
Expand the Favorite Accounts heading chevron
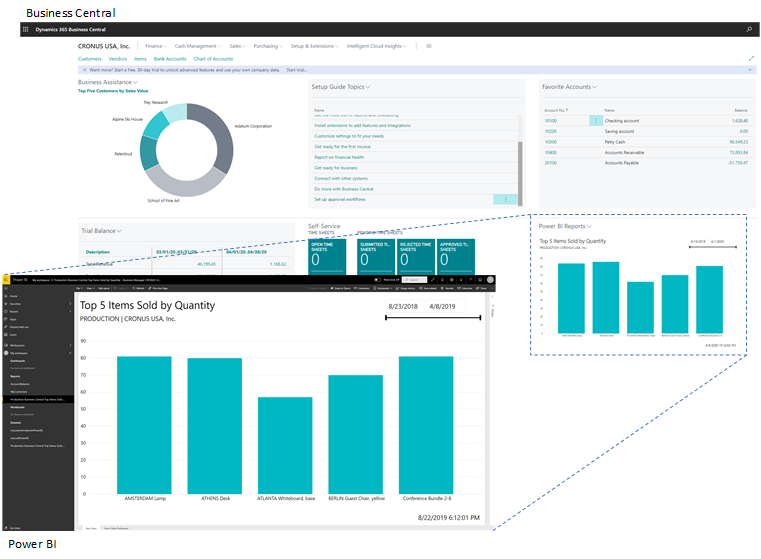click(x=596, y=87)
